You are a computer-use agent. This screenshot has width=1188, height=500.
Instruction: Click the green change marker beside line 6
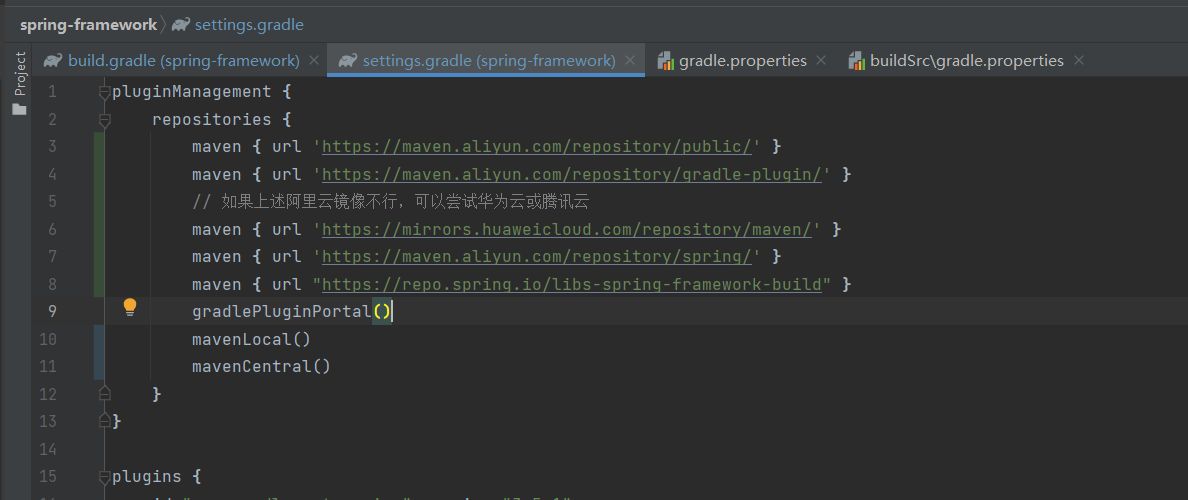pyautogui.click(x=98, y=229)
